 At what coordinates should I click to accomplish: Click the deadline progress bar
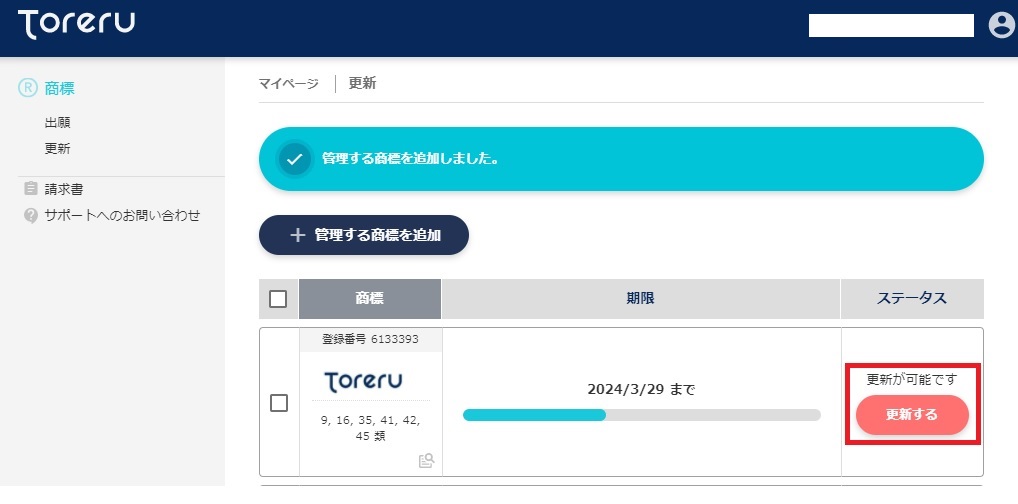[x=641, y=415]
